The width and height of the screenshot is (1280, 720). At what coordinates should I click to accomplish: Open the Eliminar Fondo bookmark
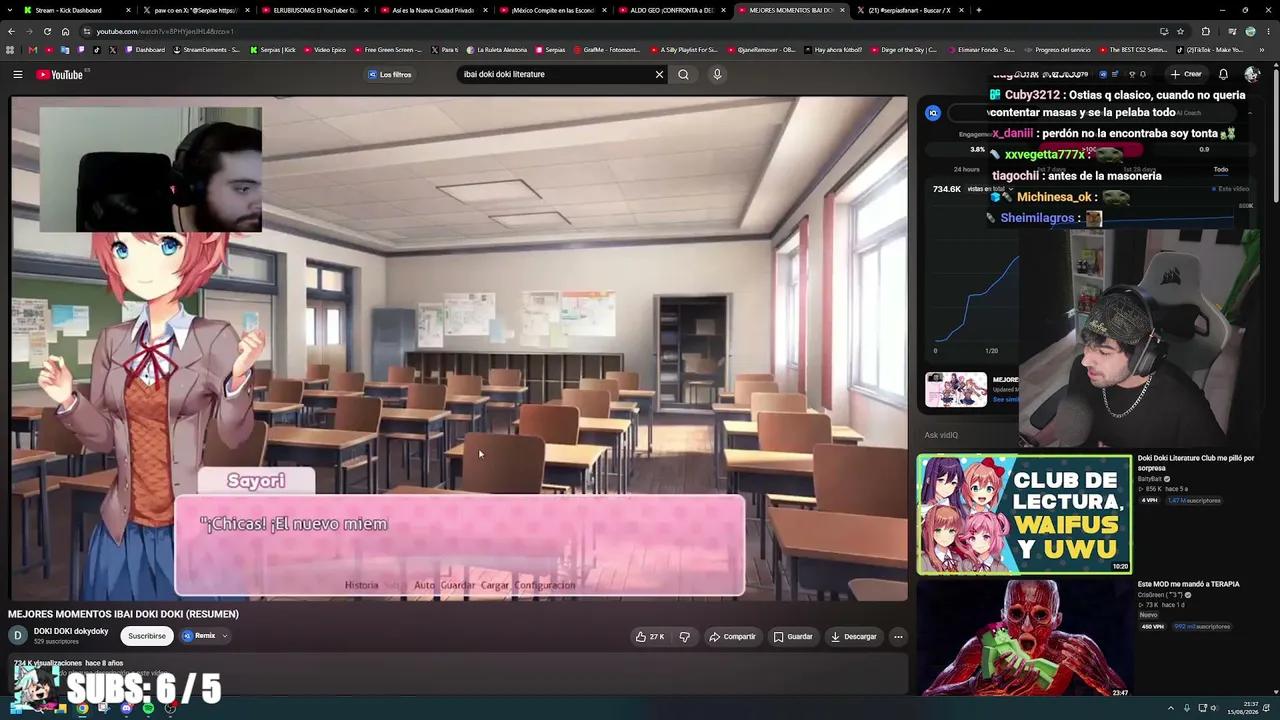click(982, 50)
